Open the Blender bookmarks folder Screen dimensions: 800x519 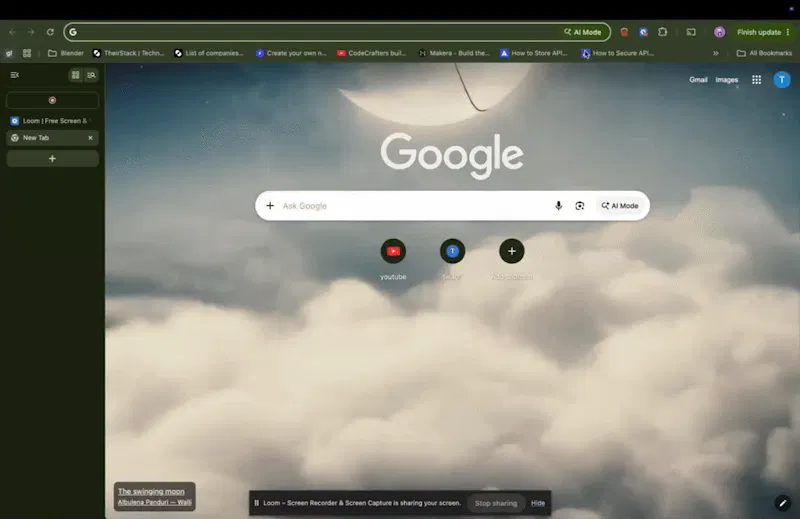click(66, 53)
